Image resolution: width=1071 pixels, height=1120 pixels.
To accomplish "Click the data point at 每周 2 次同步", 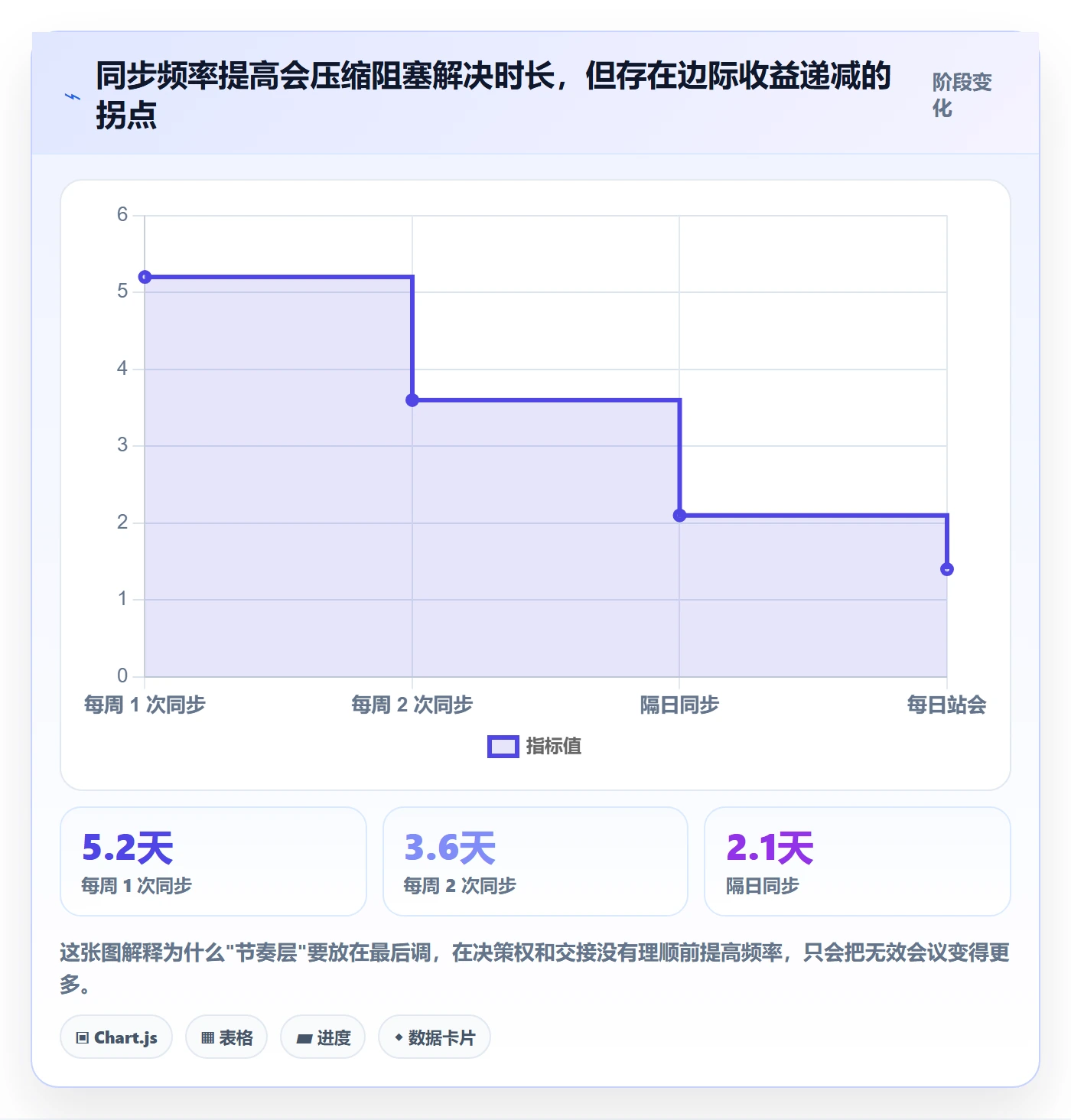I will click(412, 400).
